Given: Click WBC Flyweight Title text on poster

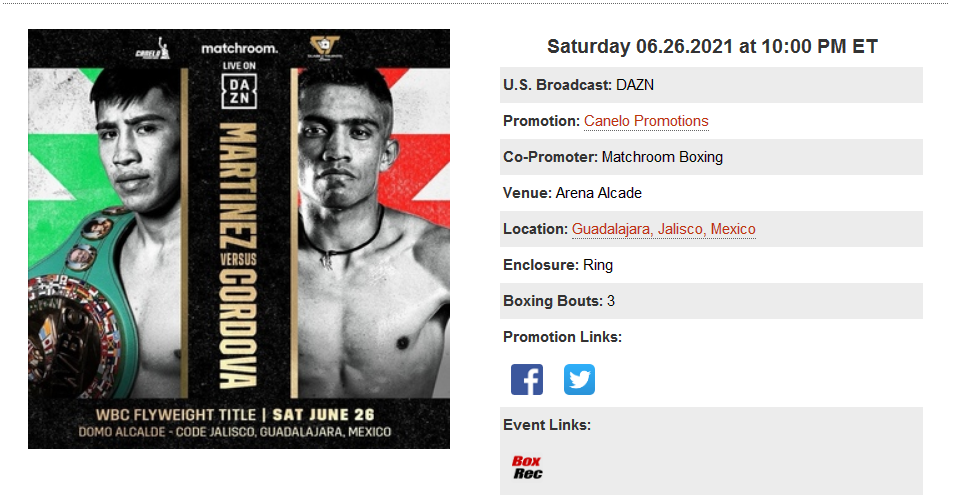Looking at the screenshot, I should coord(176,414).
